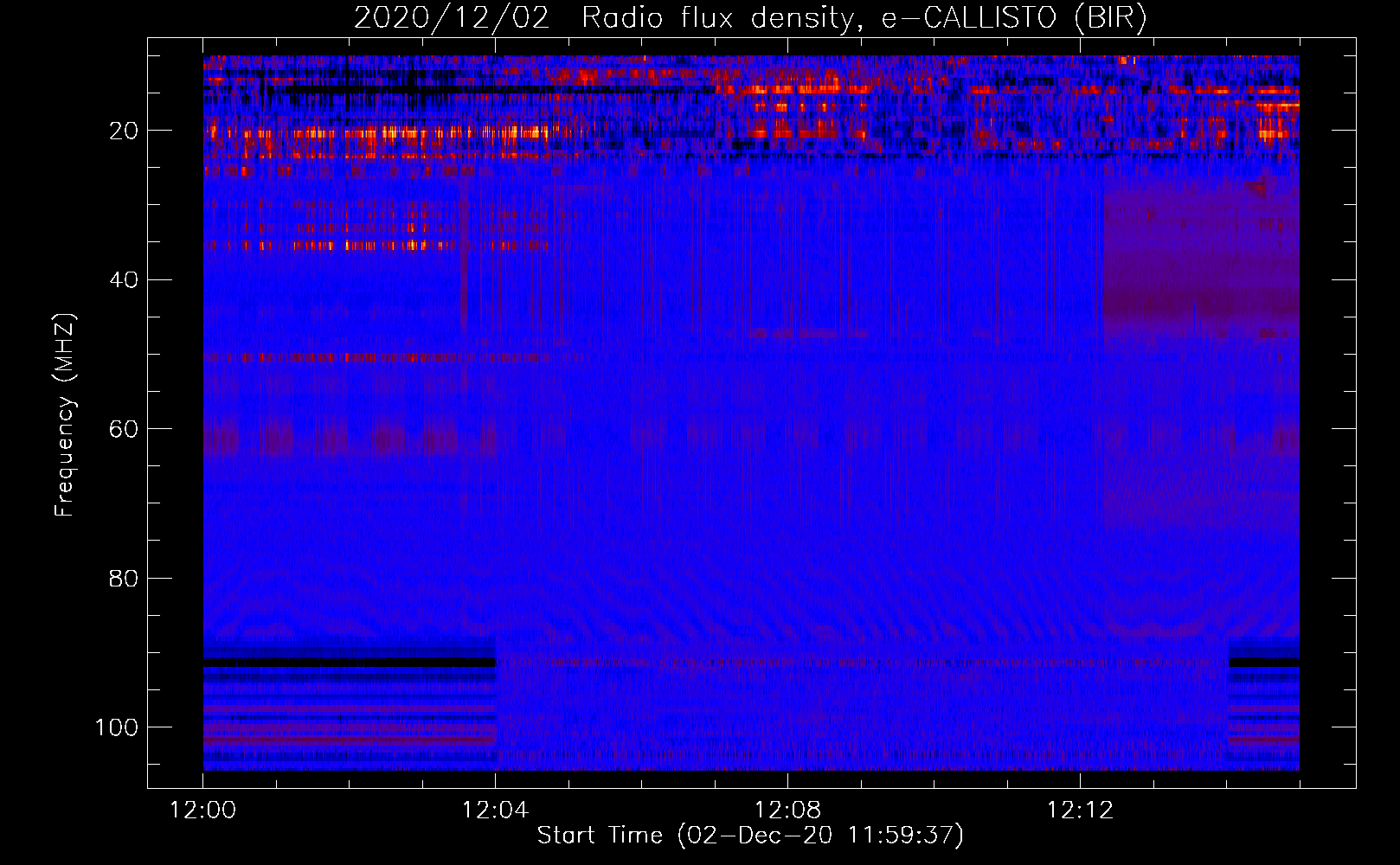The width and height of the screenshot is (1400, 865).
Task: Click the '100' frequency tick label
Action: [117, 727]
